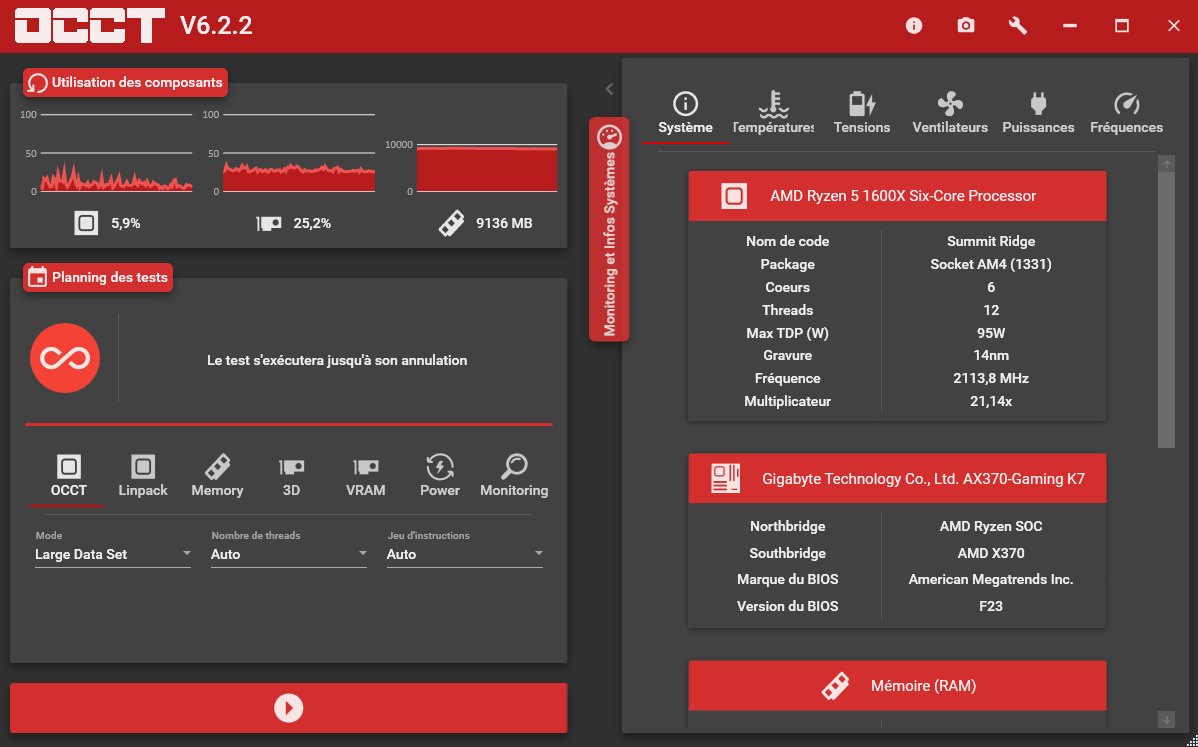Screen dimensions: 1198x747
Task: Select the Linpack test
Action: [x=143, y=476]
